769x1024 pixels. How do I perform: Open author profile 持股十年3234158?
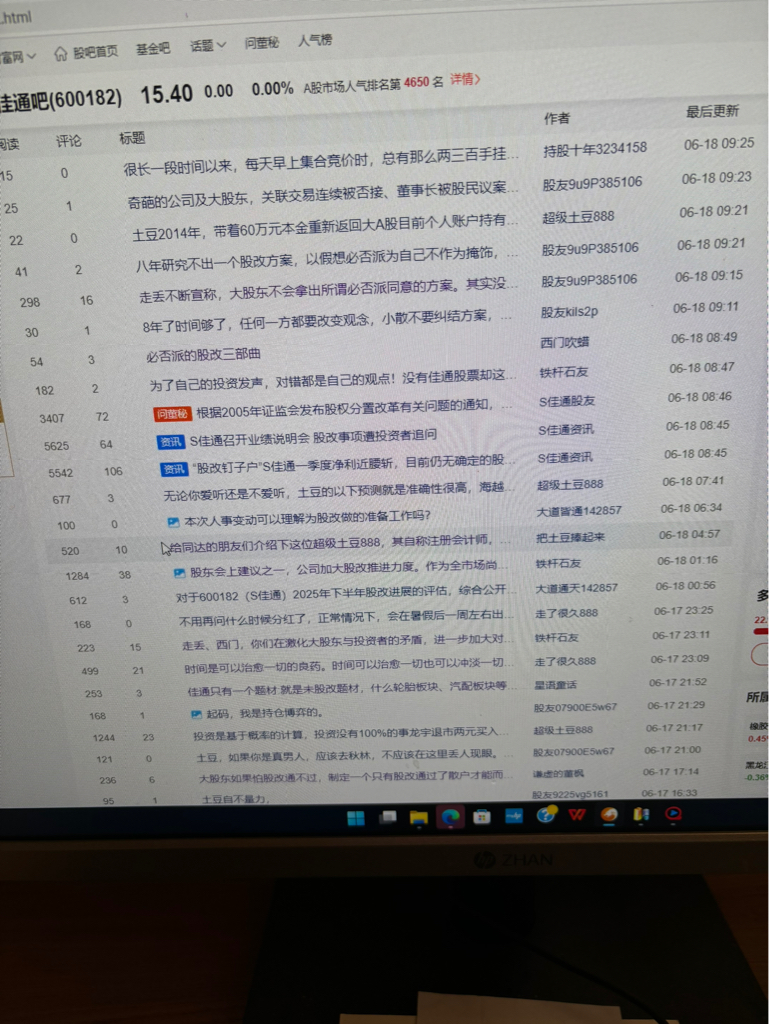pyautogui.click(x=595, y=149)
